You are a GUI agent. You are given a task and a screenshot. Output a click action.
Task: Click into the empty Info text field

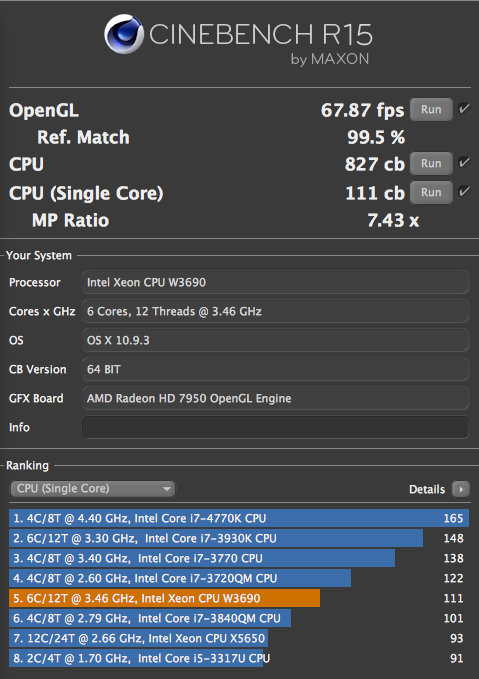(x=275, y=427)
